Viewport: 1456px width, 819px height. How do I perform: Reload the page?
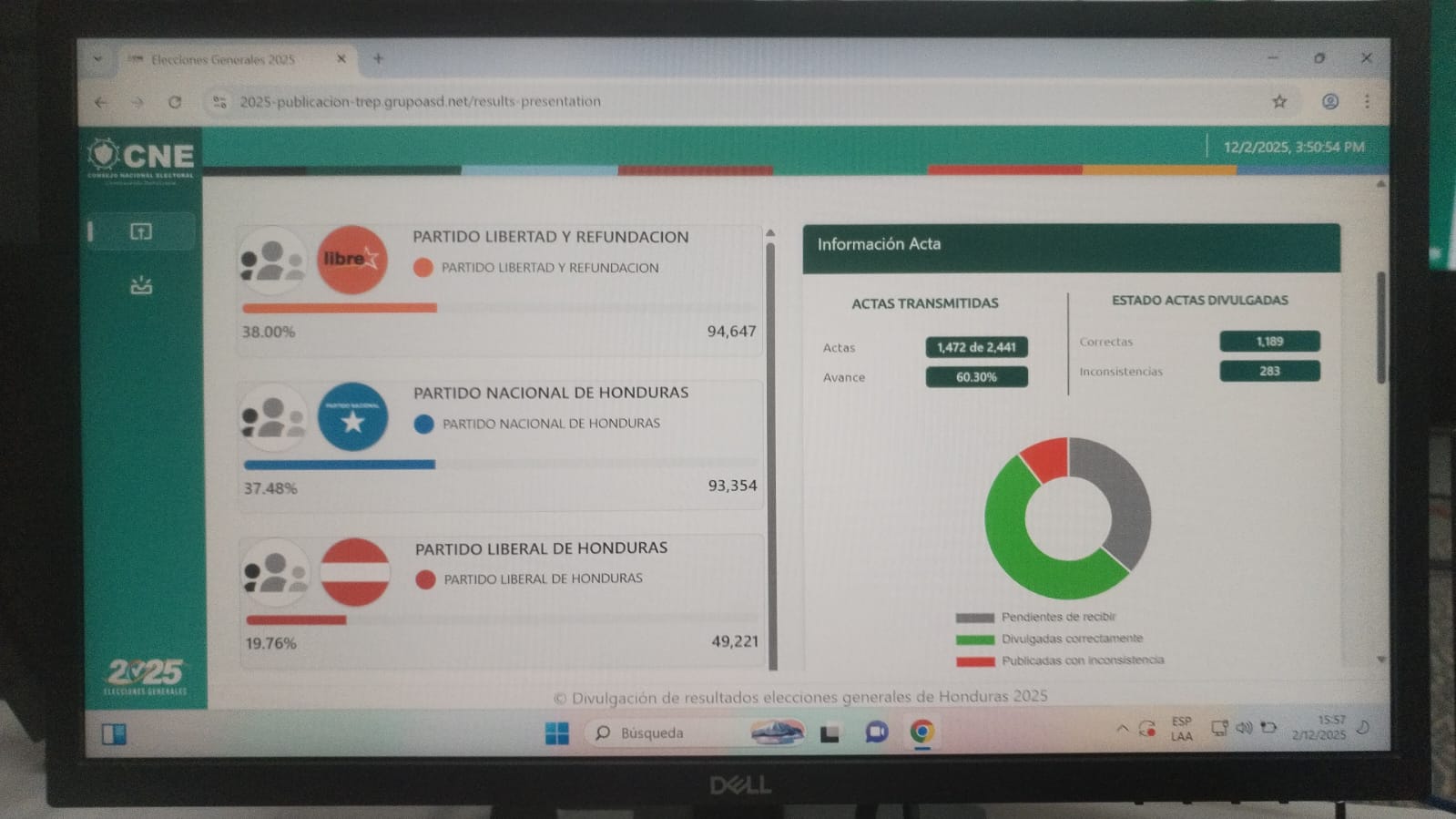(175, 102)
